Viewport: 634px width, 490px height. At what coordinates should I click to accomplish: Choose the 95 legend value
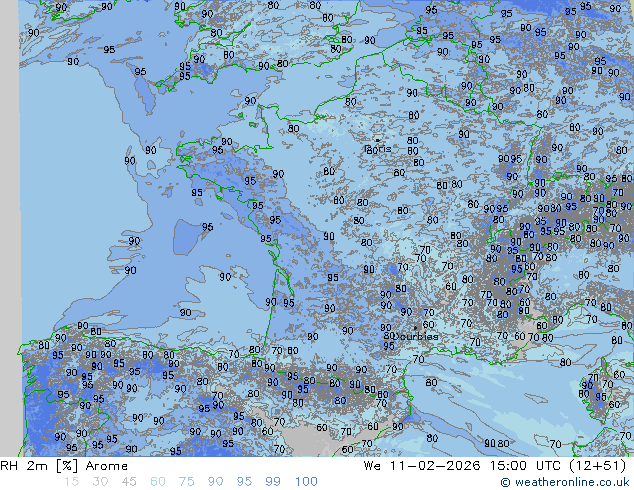pos(245,482)
